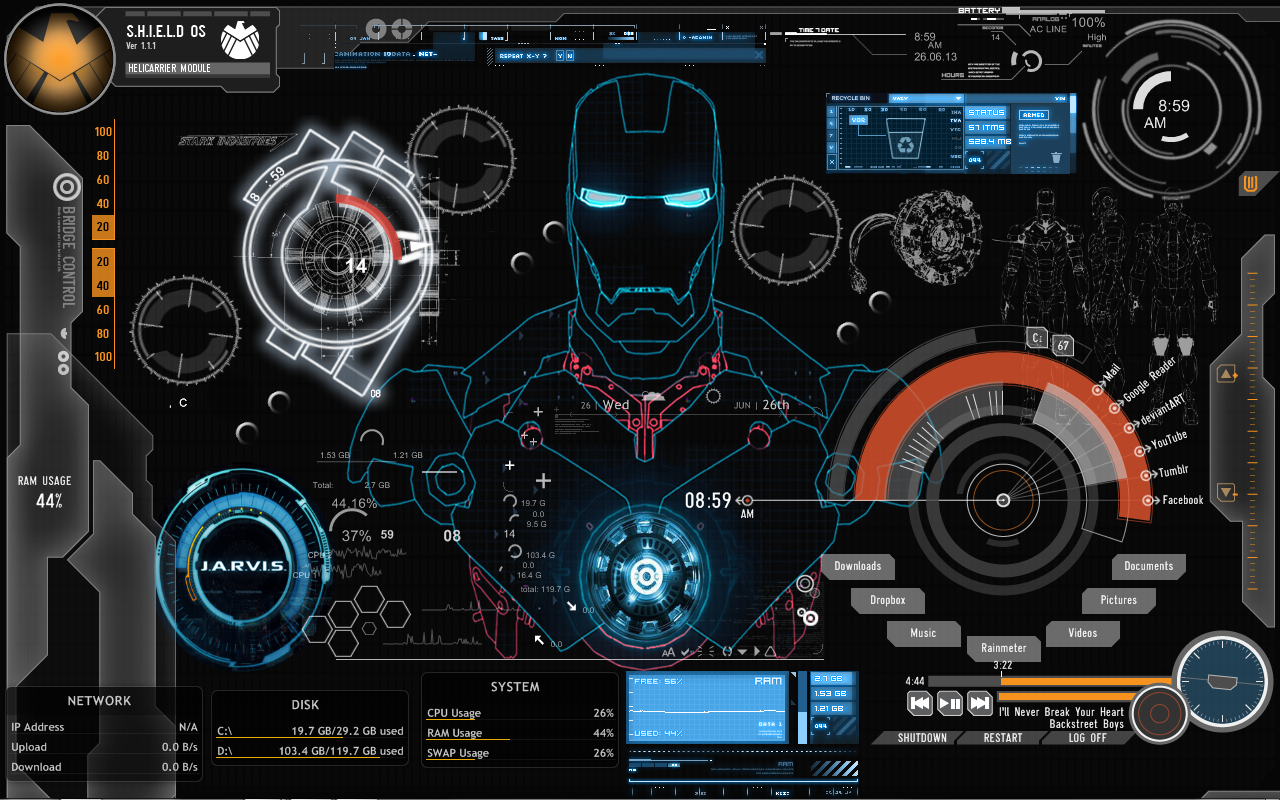This screenshot has width=1280, height=800.
Task: Click the song progress bar in the player
Action: point(1050,681)
